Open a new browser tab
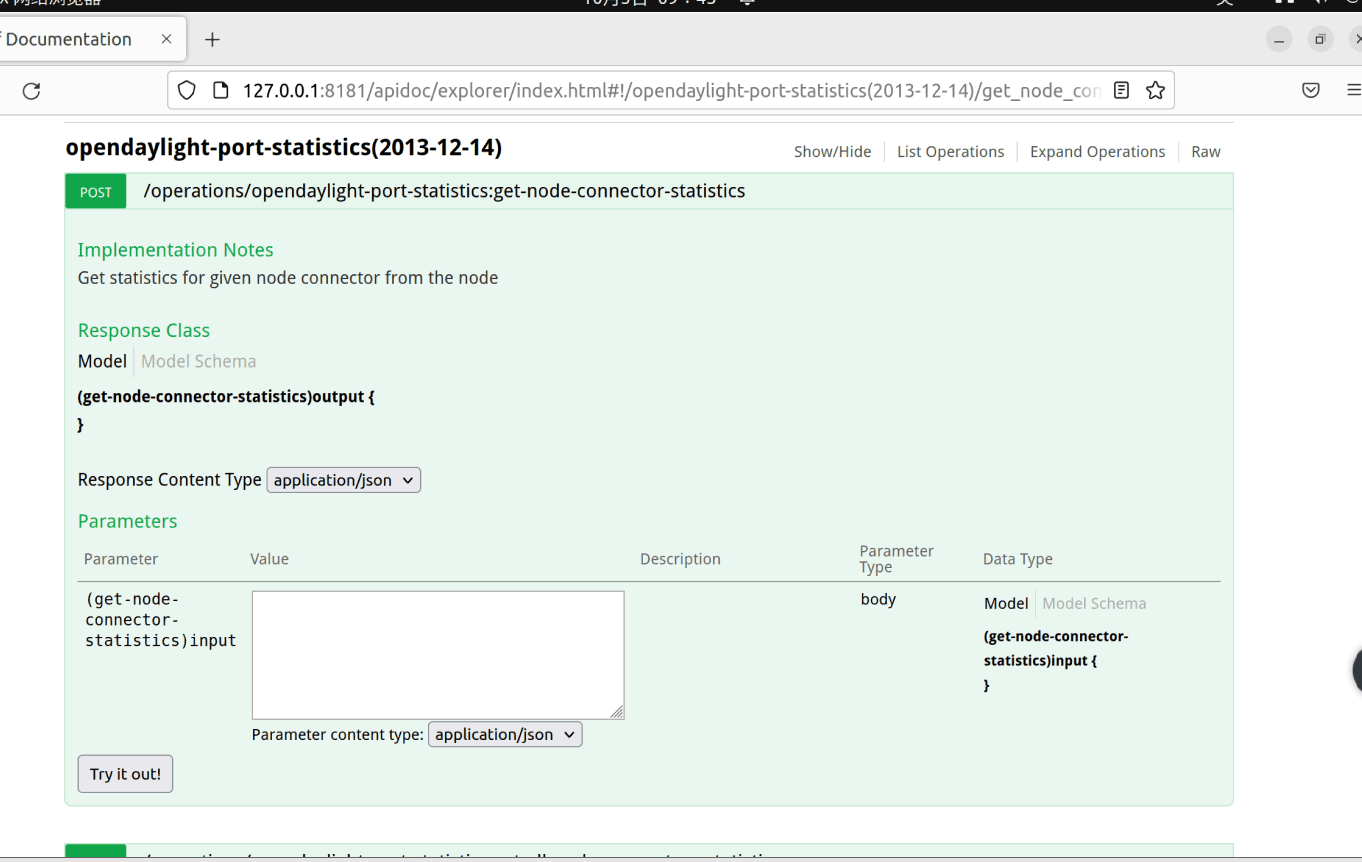This screenshot has height=862, width=1362. point(212,39)
